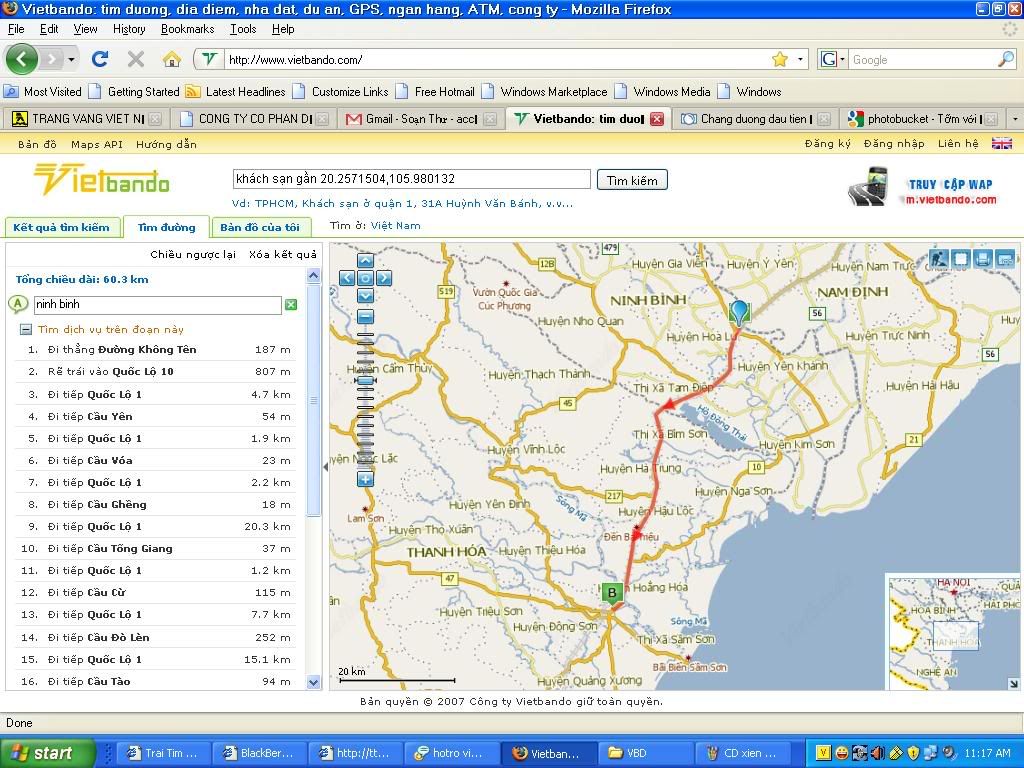
Task: Click the directions list scrollbar thumb
Action: [313, 400]
